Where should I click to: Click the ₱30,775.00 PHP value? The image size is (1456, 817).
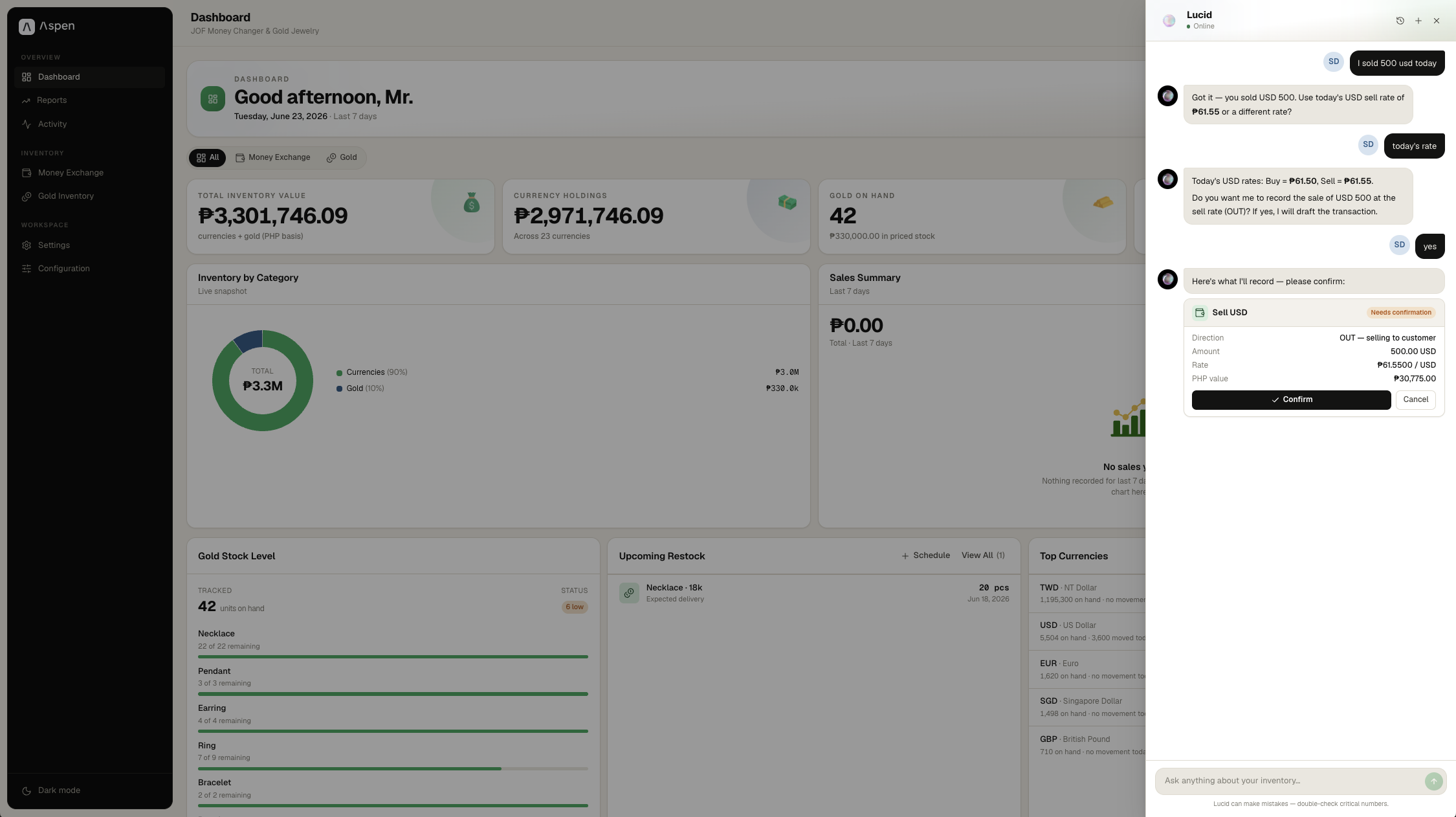[x=1415, y=379]
